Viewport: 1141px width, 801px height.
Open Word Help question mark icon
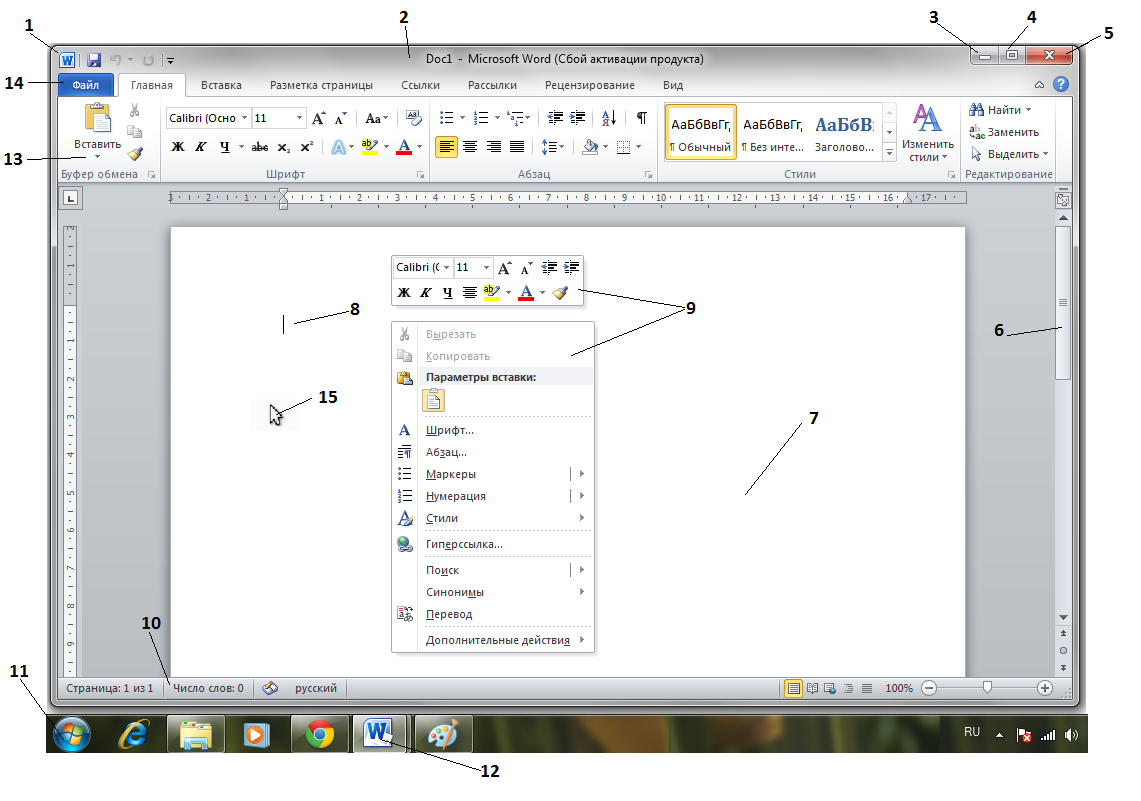(x=1061, y=84)
